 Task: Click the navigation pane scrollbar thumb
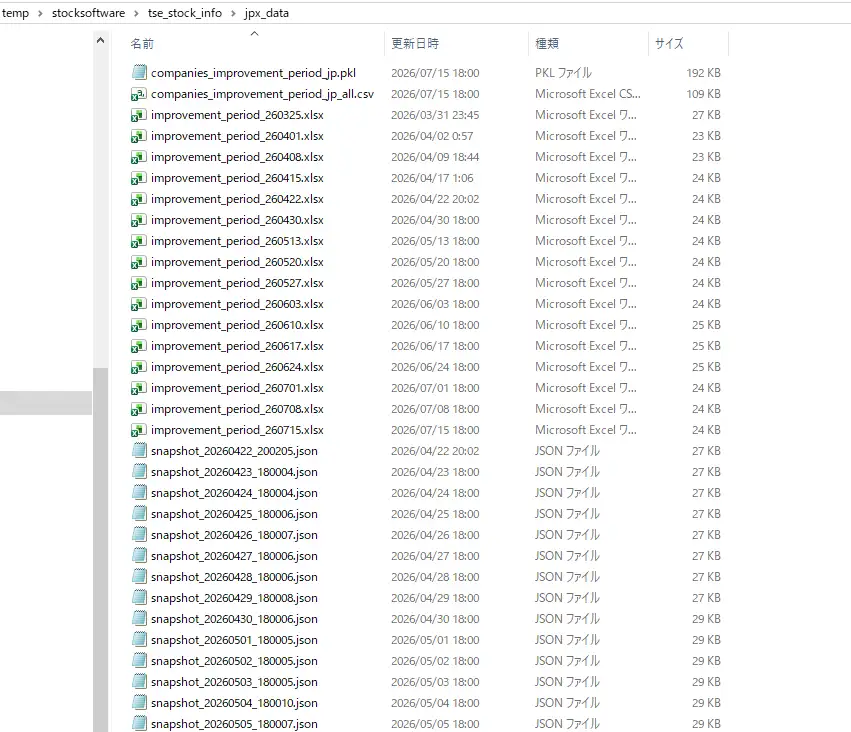click(100, 550)
